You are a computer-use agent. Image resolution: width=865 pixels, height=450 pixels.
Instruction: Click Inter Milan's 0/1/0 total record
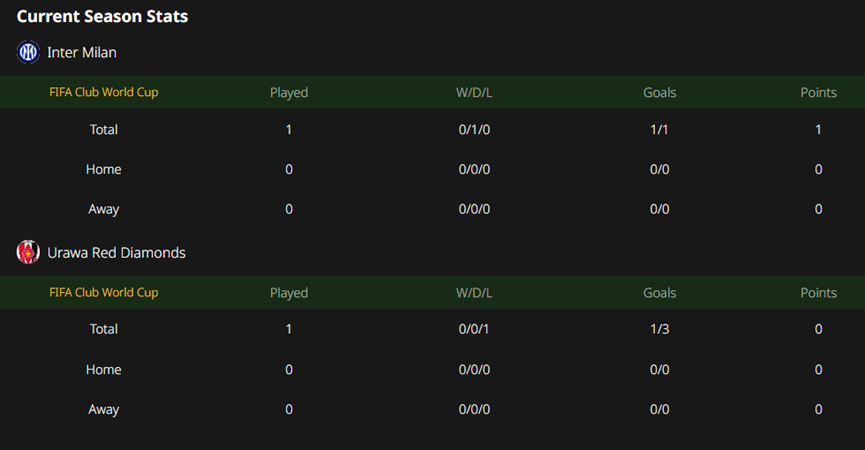point(474,130)
